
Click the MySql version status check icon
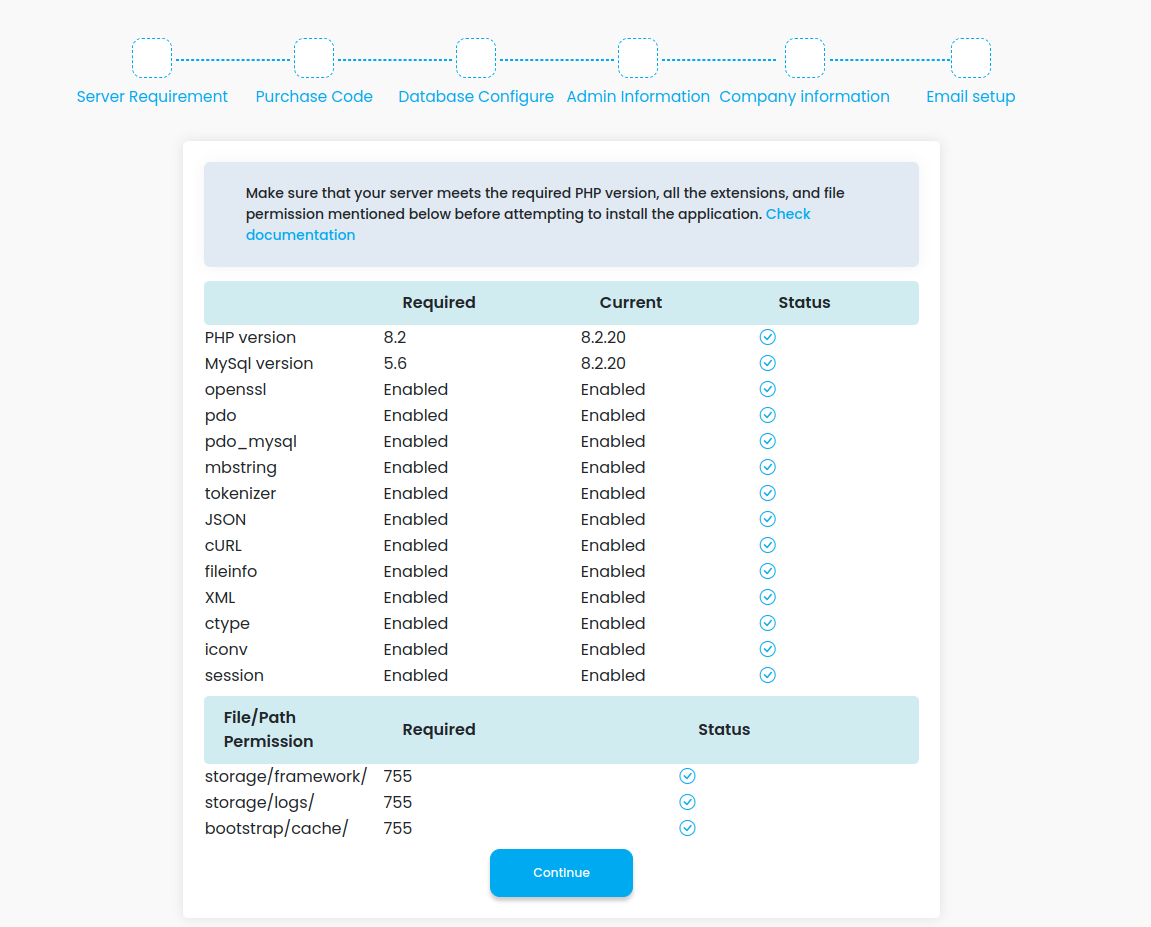[x=767, y=363]
